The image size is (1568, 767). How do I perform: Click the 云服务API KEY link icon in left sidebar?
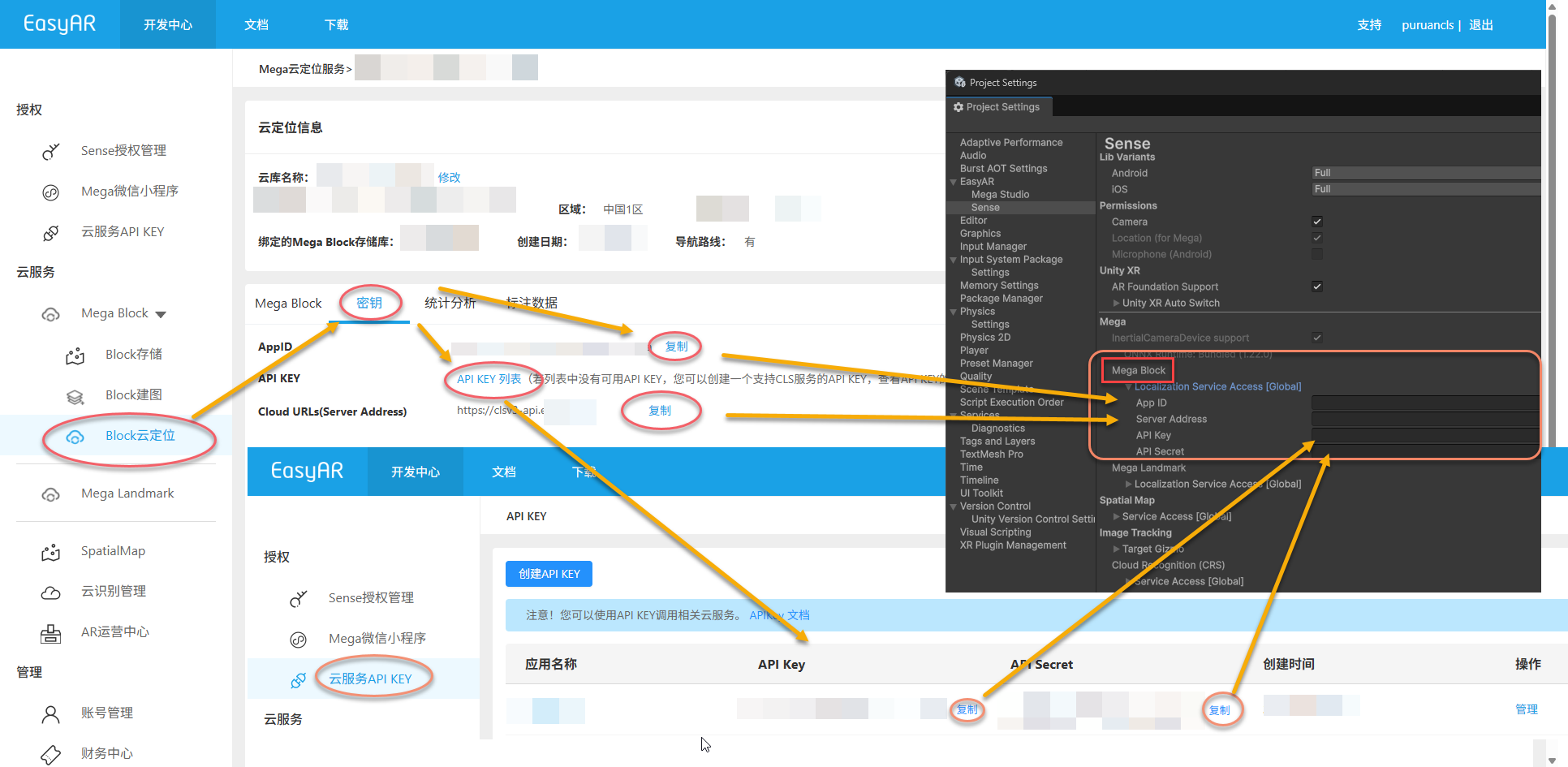click(x=50, y=233)
